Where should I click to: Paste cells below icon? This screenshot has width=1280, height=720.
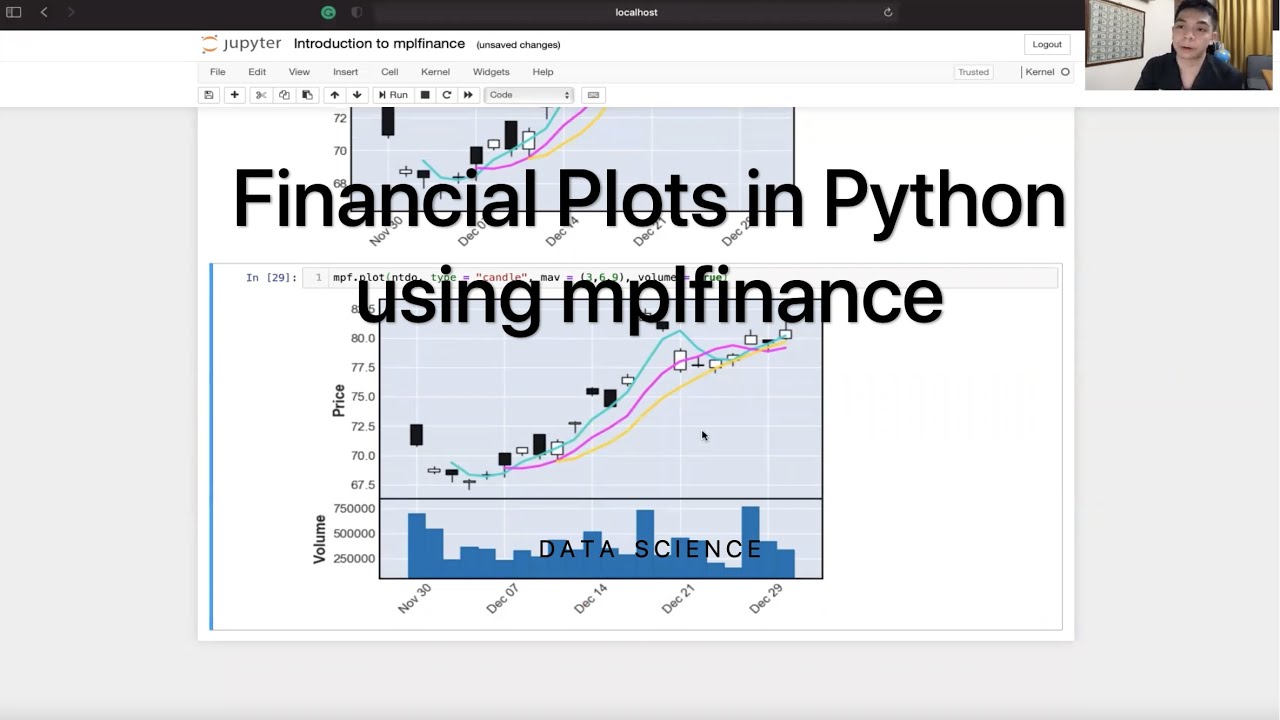click(x=307, y=95)
